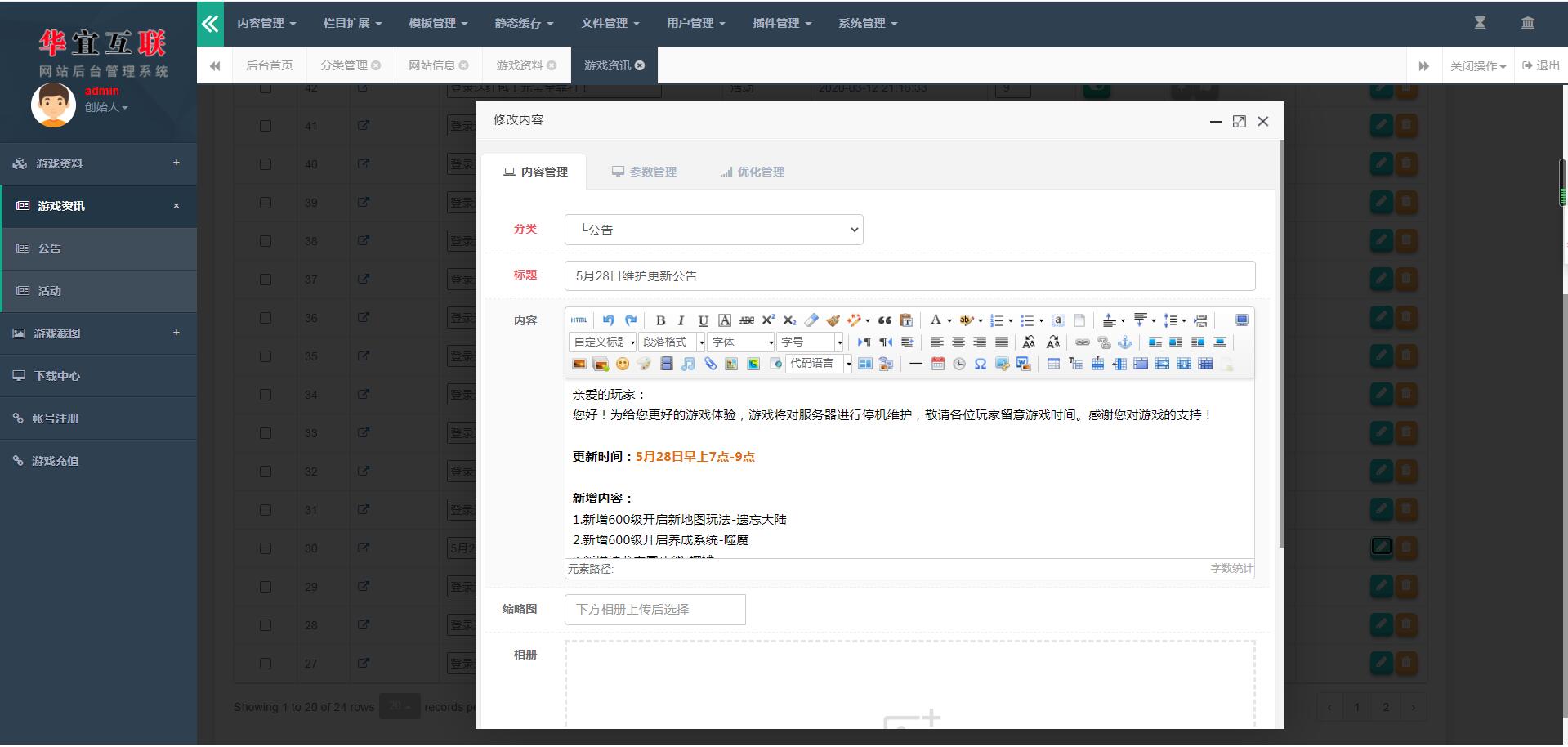Image resolution: width=1568 pixels, height=747 pixels.
Task: Insert a table
Action: 1053,364
